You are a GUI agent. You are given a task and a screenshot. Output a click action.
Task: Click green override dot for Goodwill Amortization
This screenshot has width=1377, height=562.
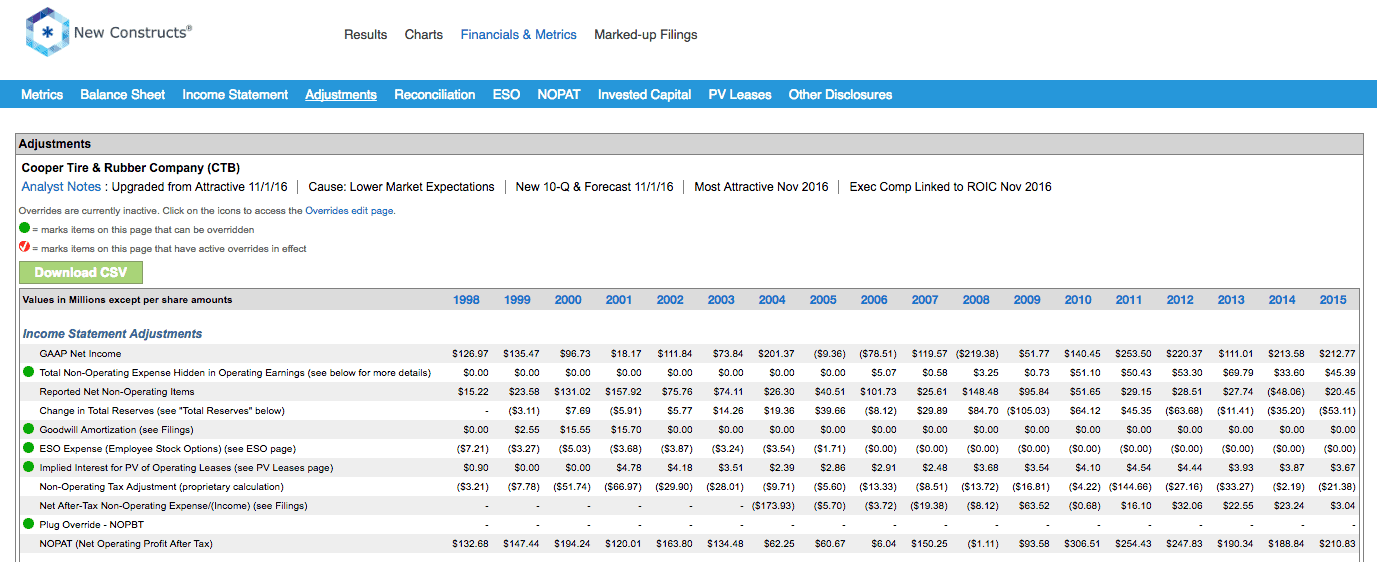(x=28, y=429)
